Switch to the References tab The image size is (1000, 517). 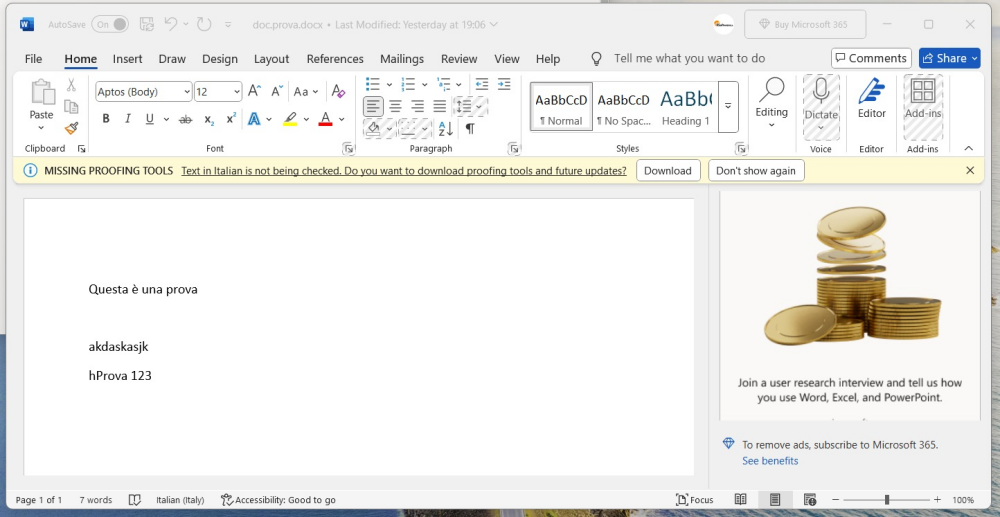[335, 59]
